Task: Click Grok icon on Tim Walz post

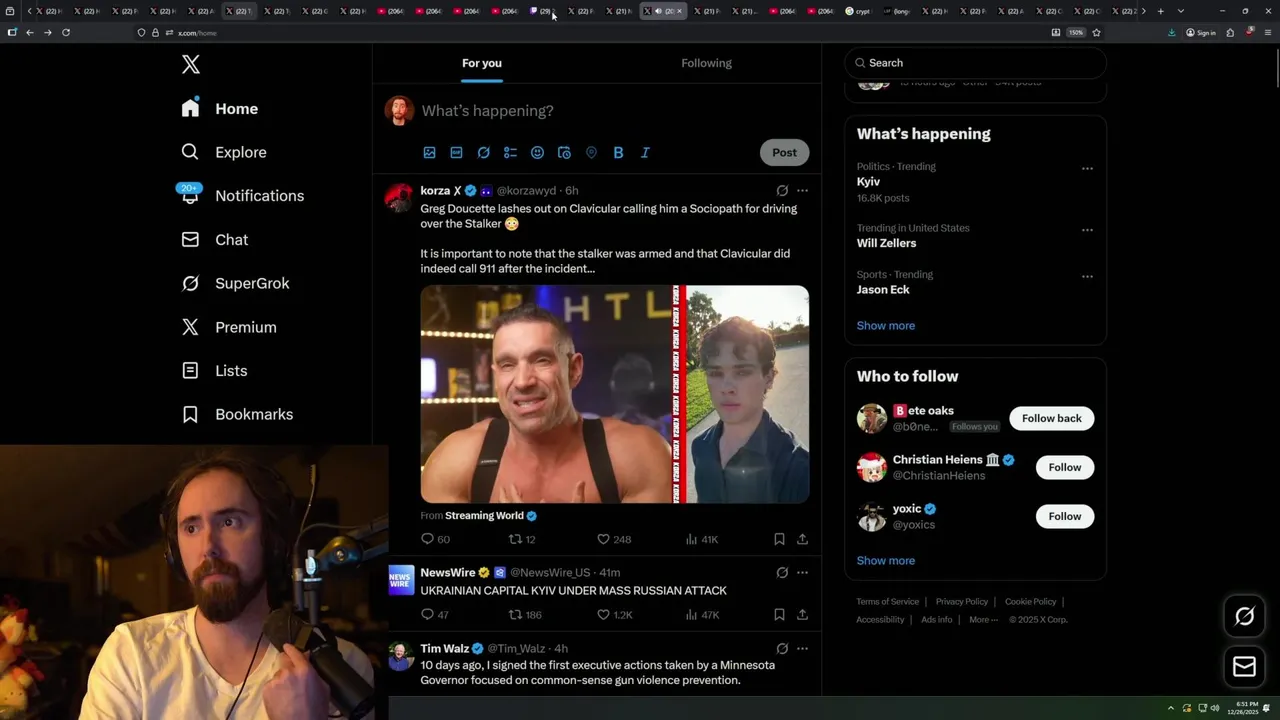Action: pyautogui.click(x=782, y=649)
